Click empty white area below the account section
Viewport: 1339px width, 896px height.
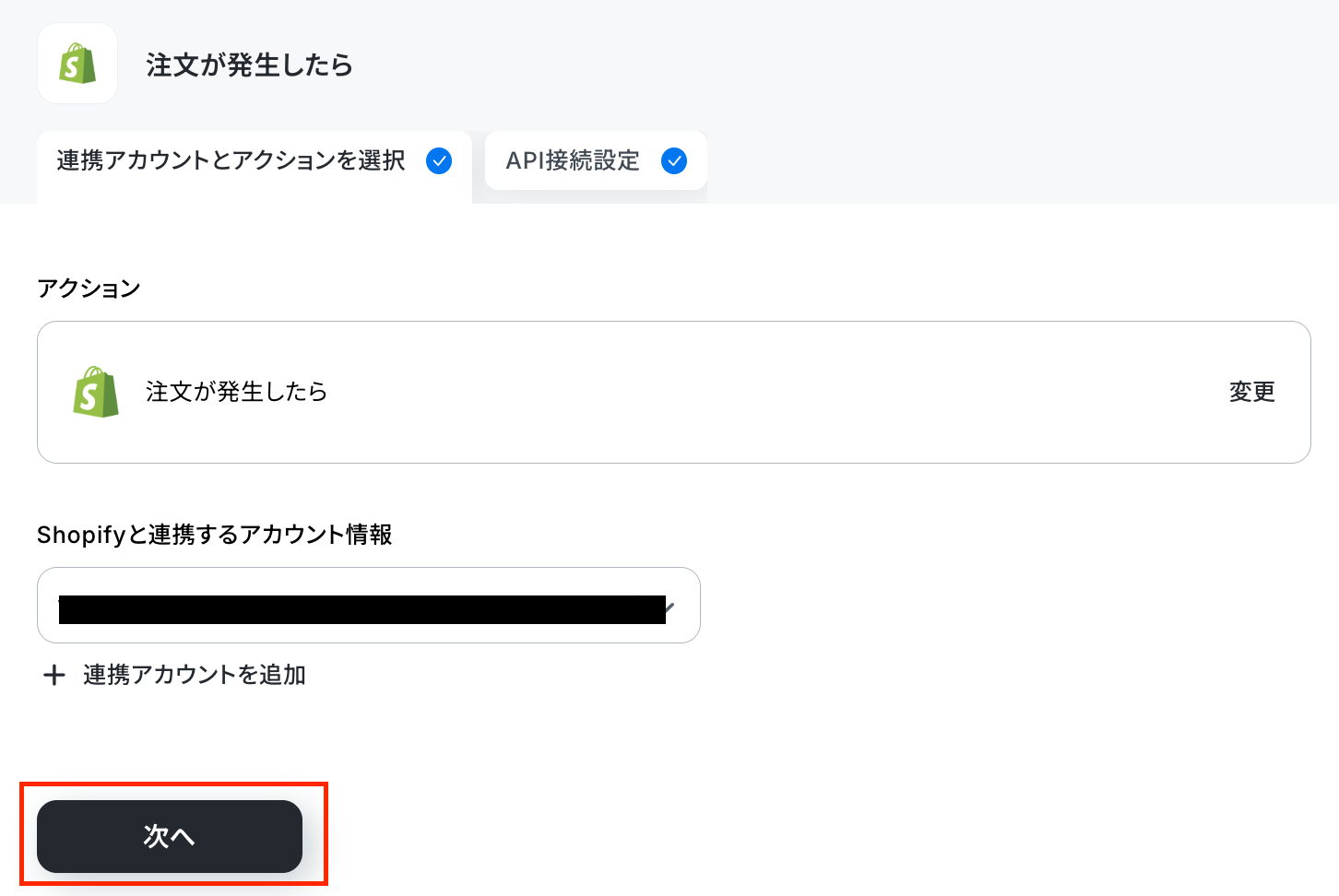830,737
